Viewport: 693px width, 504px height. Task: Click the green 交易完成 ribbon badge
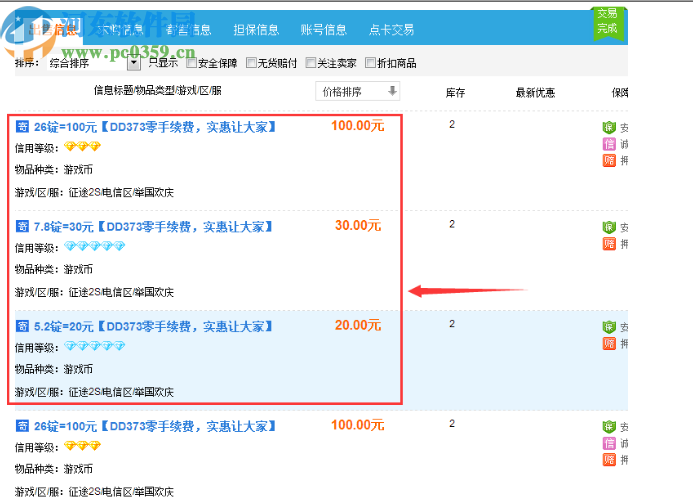[x=607, y=22]
